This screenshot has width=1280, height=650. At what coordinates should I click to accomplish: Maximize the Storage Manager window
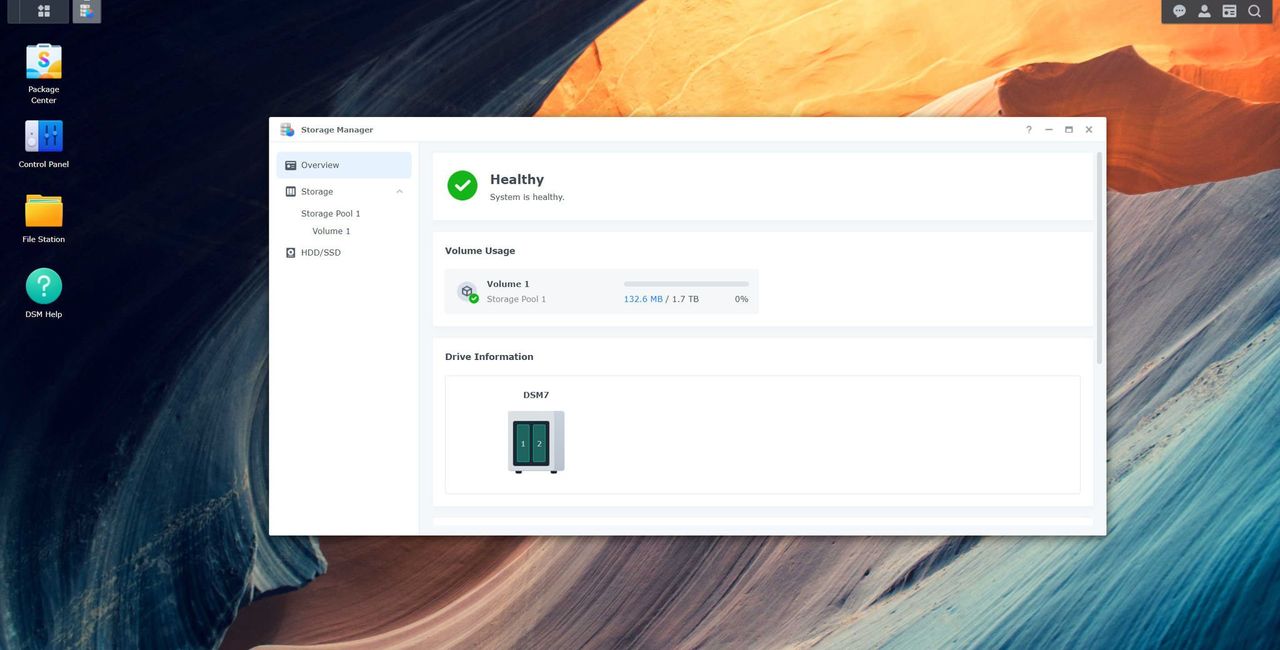click(x=1069, y=130)
